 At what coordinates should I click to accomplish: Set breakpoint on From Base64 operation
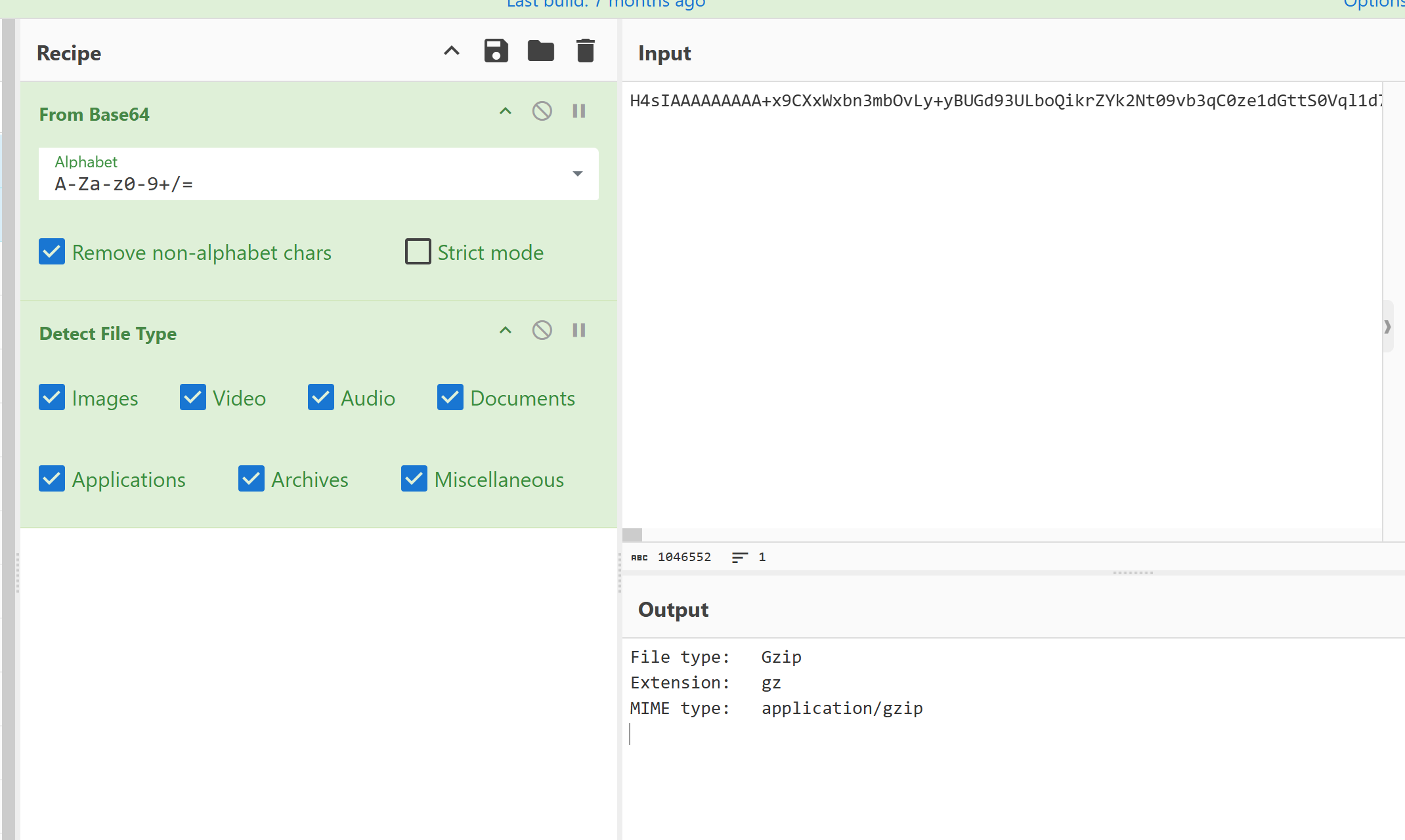coord(578,111)
